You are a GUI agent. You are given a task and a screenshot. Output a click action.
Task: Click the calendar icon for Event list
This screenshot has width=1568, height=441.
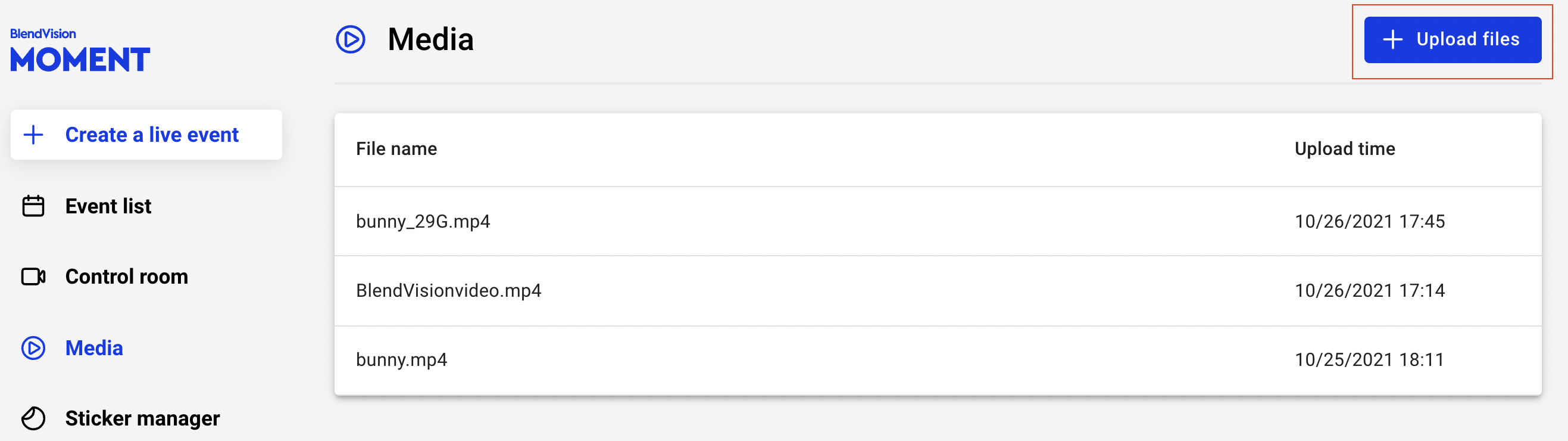(x=33, y=206)
